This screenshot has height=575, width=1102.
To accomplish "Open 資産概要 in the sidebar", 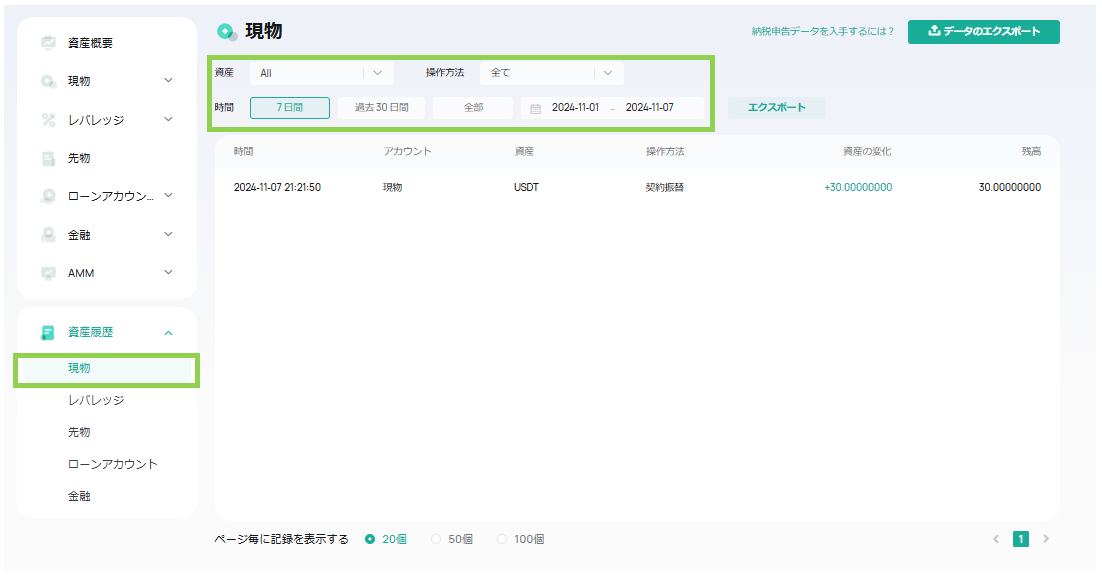I will click(x=90, y=44).
